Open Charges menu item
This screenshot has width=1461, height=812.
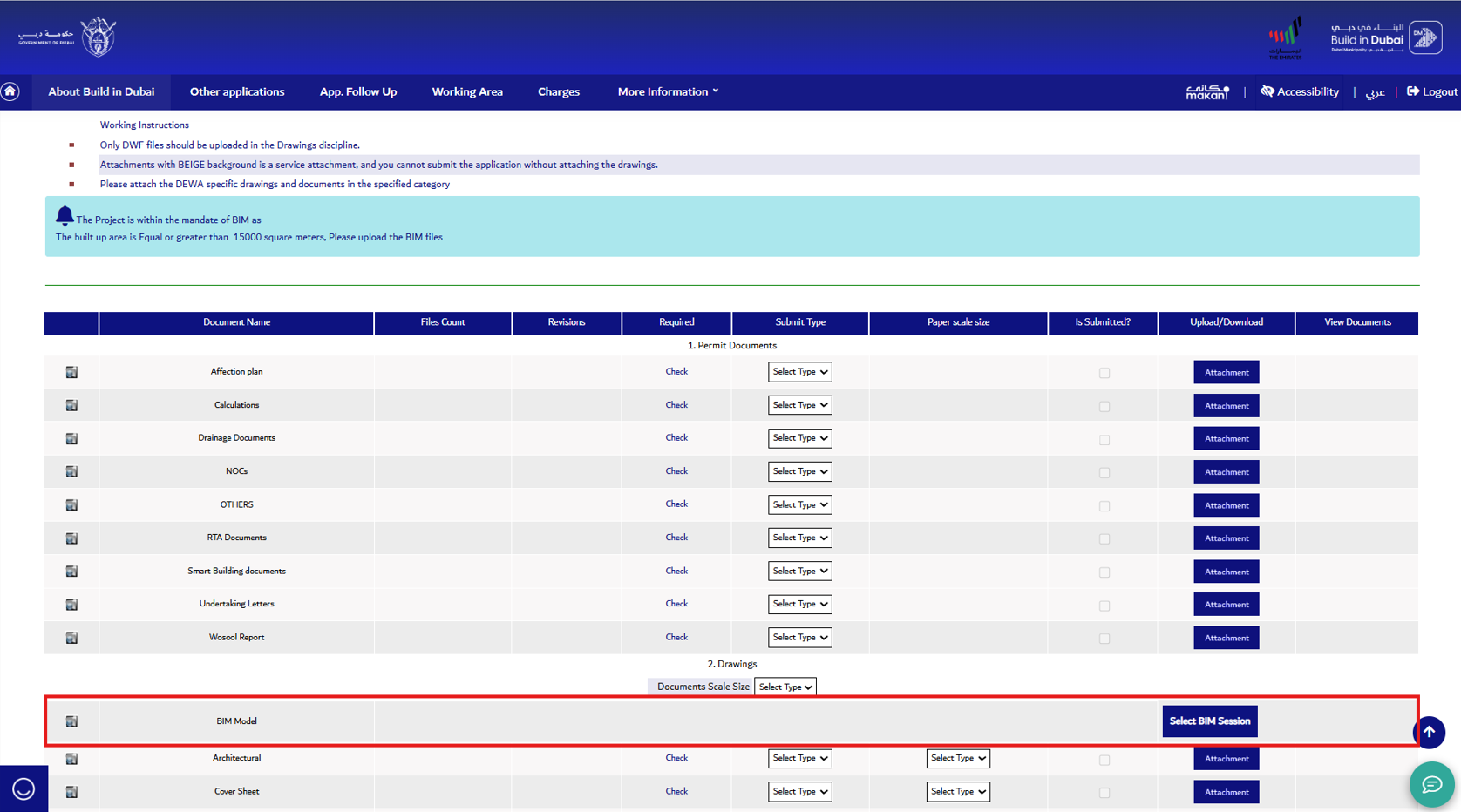pos(559,91)
